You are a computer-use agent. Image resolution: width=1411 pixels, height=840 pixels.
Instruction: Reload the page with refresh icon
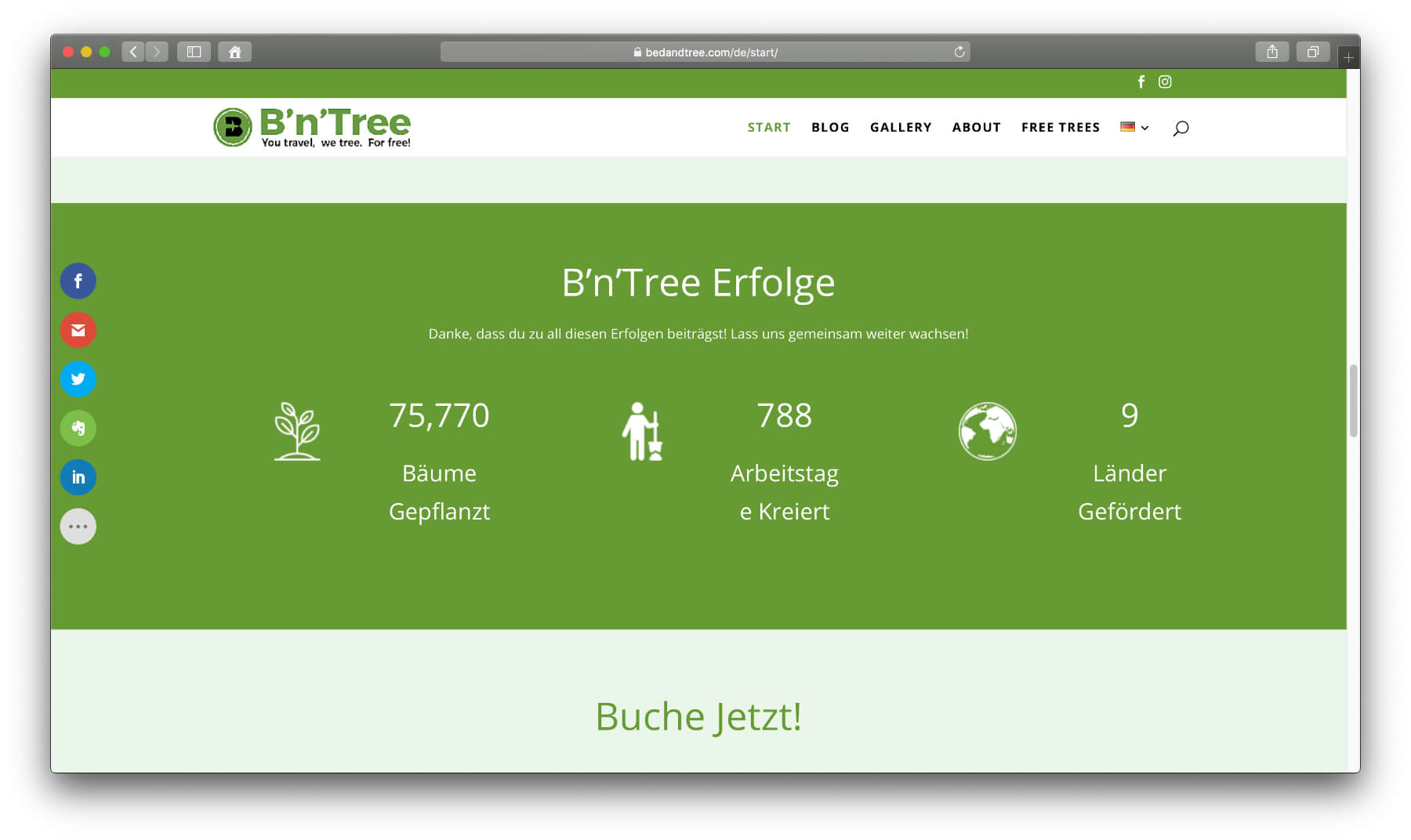click(x=959, y=52)
